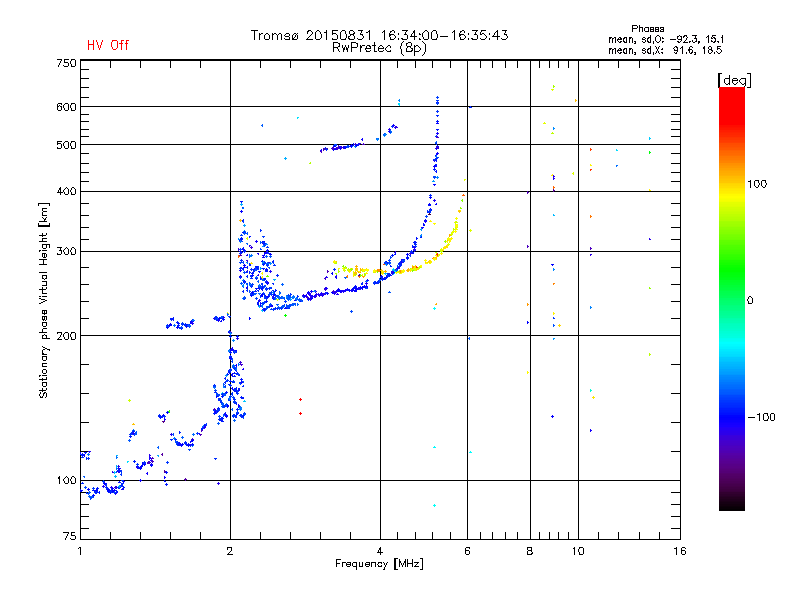The width and height of the screenshot is (800, 600).
Task: Click the colorbar tick label '0'
Action: [x=750, y=301]
